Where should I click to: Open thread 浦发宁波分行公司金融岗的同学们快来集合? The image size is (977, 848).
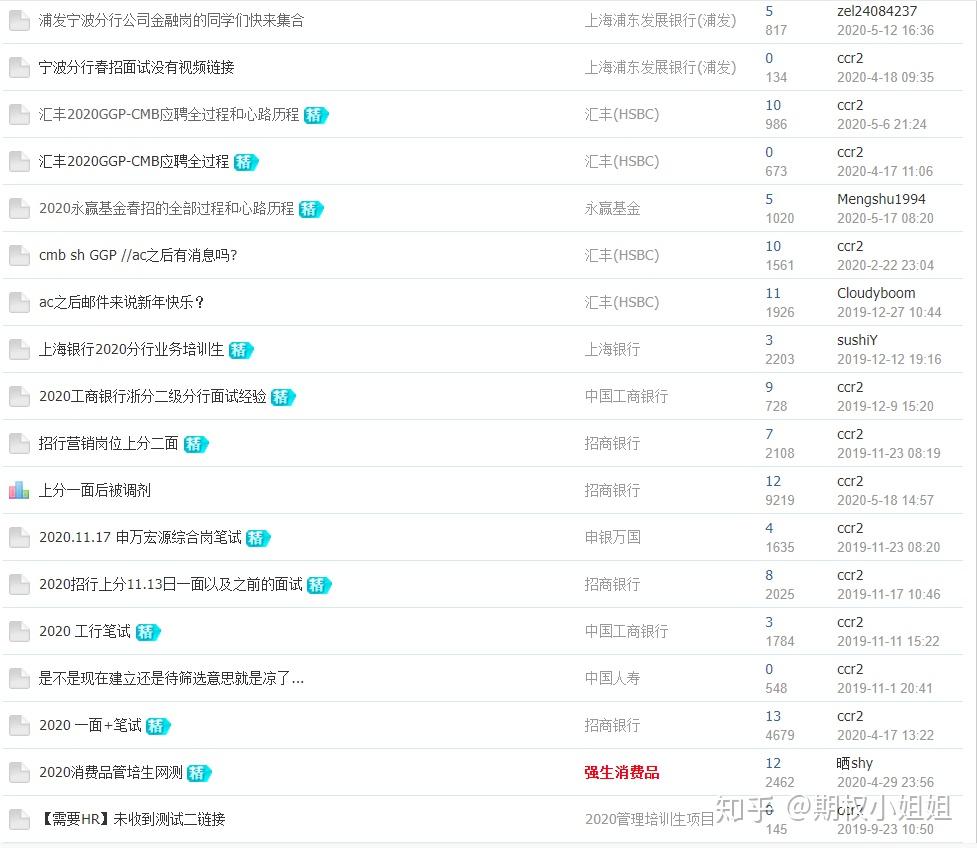click(171, 21)
